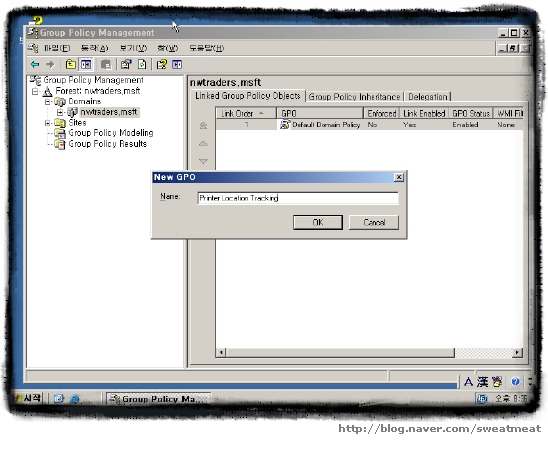The width and height of the screenshot is (548, 450).
Task: Click the Back arrow toolbar icon
Action: click(x=35, y=64)
